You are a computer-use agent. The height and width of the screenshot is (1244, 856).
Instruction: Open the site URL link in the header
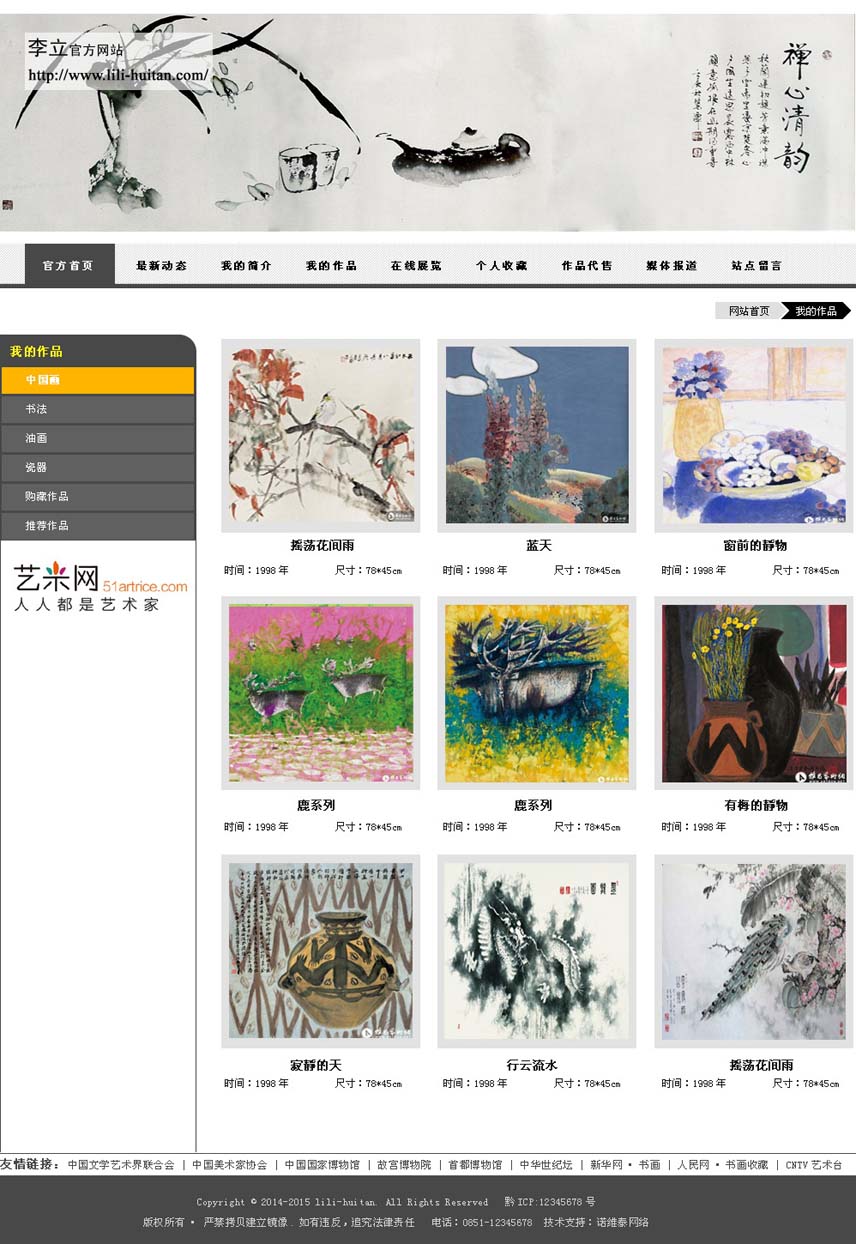click(x=118, y=75)
